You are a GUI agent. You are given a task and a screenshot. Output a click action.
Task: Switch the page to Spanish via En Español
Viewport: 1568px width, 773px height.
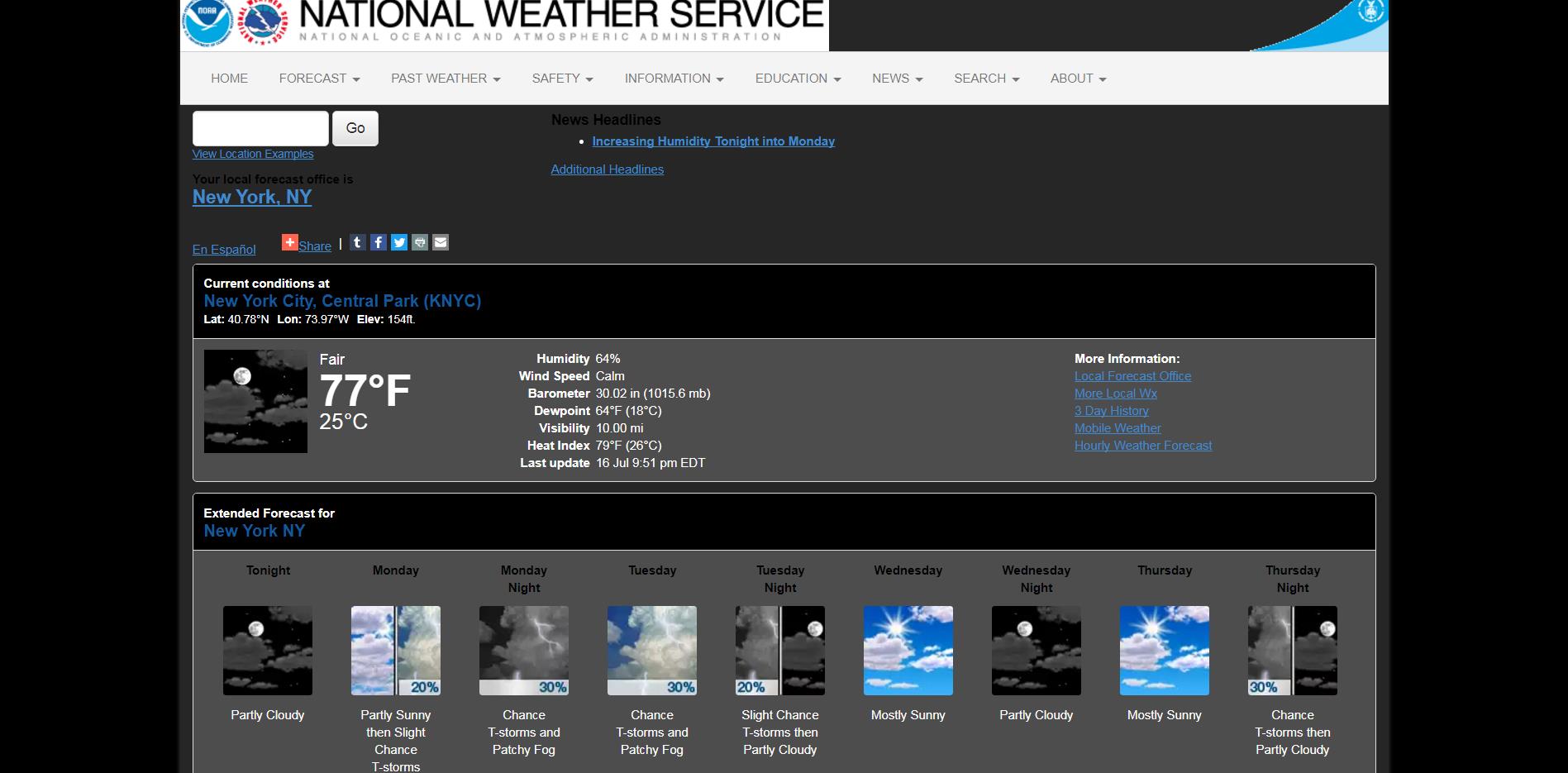[223, 249]
